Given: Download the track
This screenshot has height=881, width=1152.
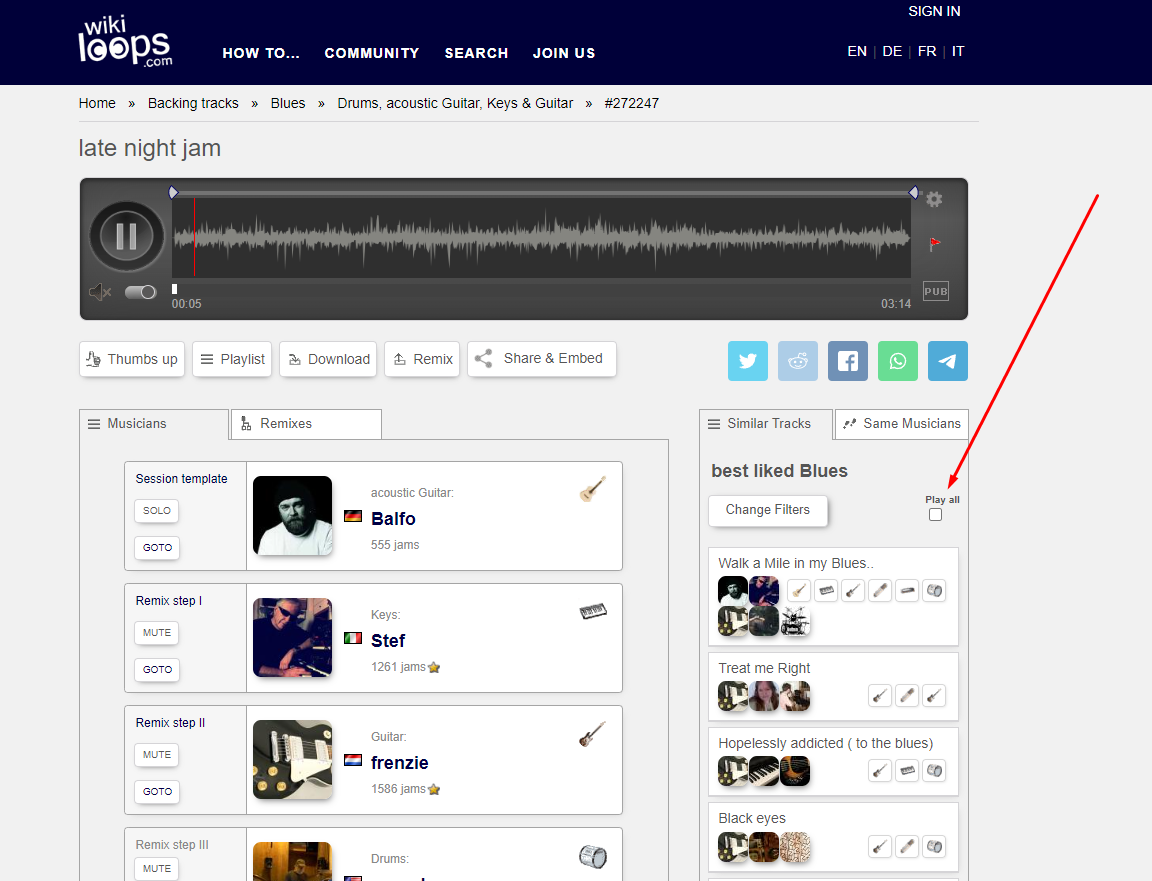Looking at the screenshot, I should point(328,359).
